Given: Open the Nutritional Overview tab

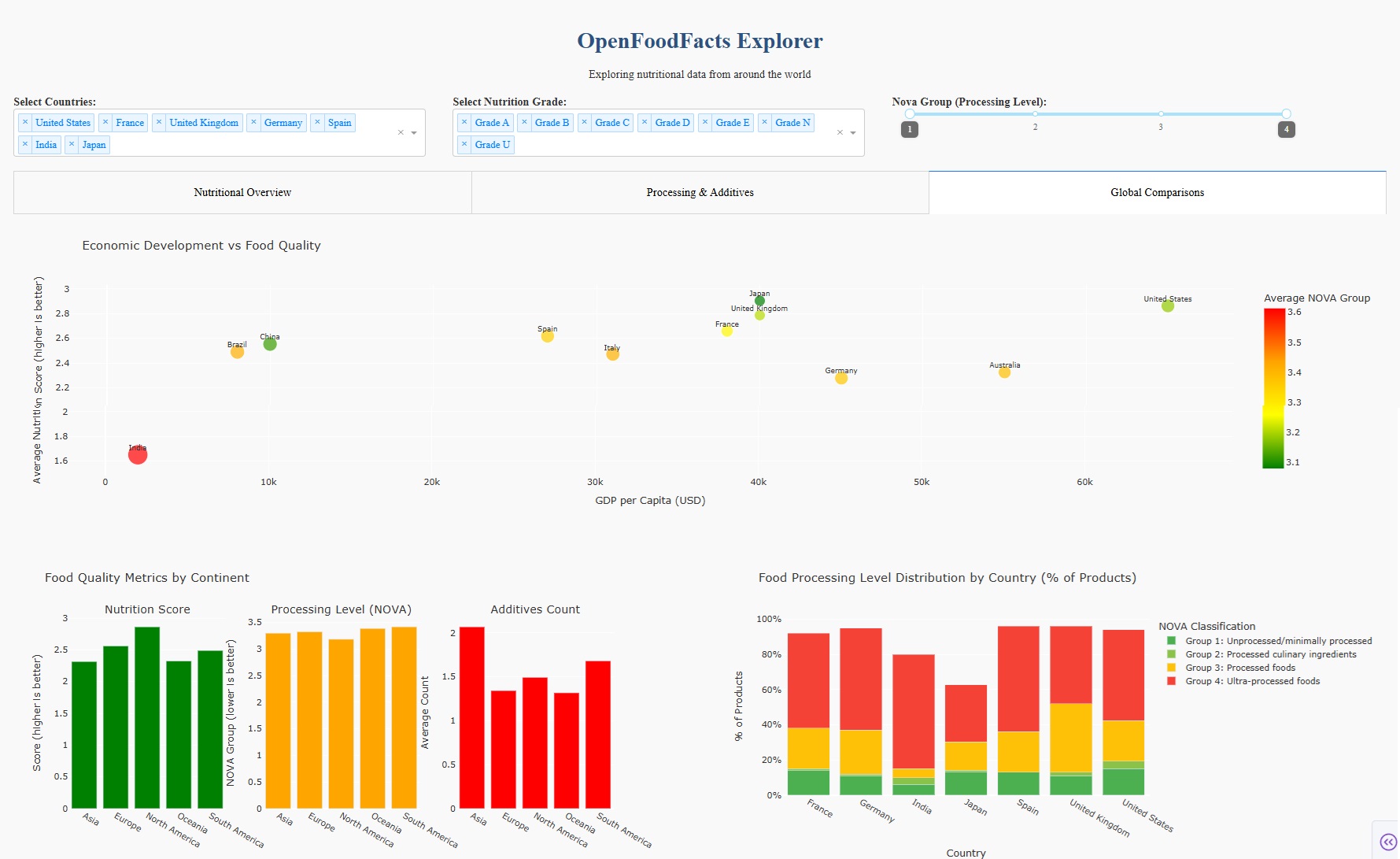Looking at the screenshot, I should [242, 192].
